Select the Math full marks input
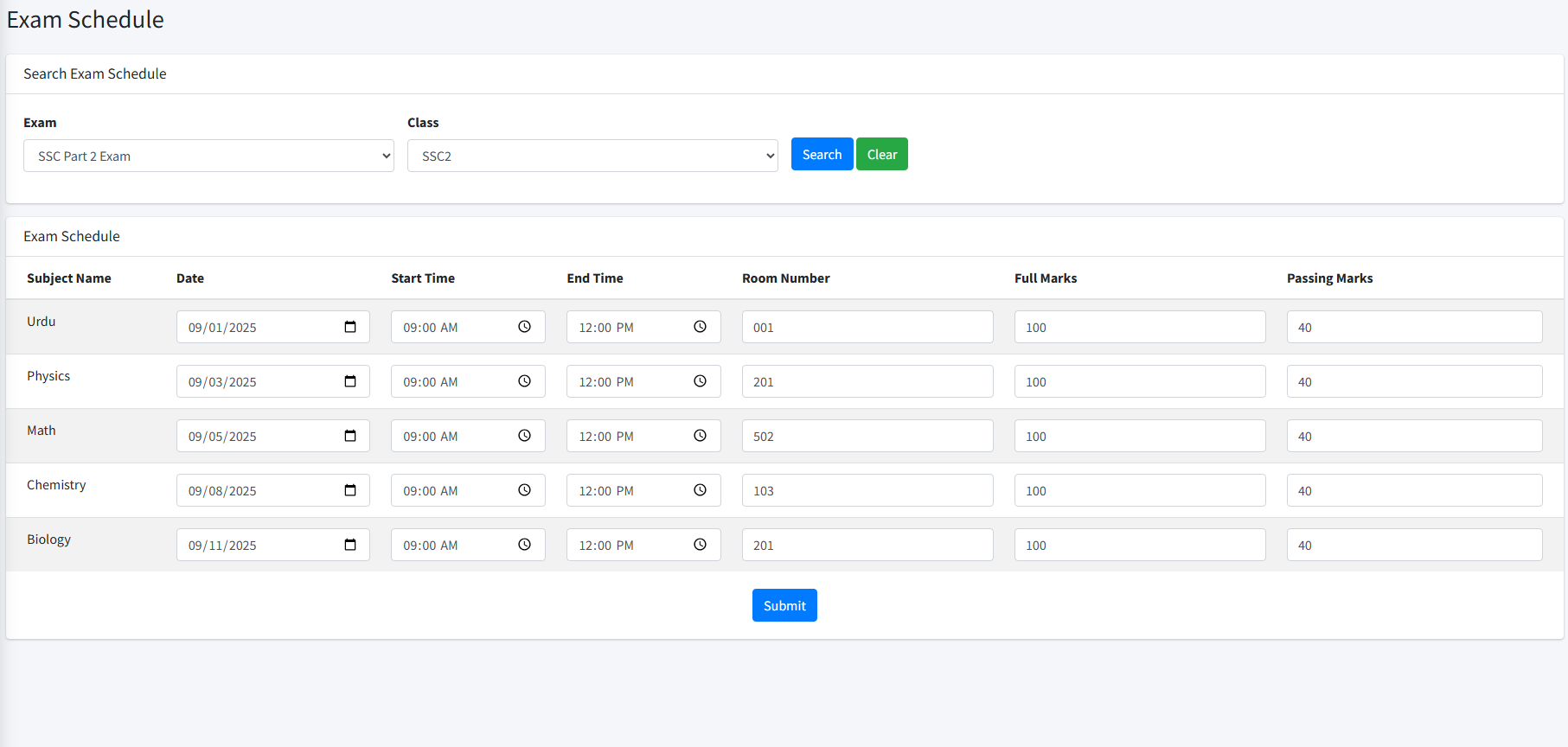The image size is (1568, 747). (1139, 436)
